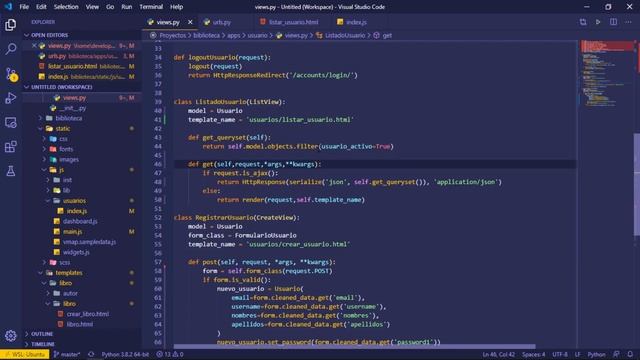Collapse the templates folder

69,273
